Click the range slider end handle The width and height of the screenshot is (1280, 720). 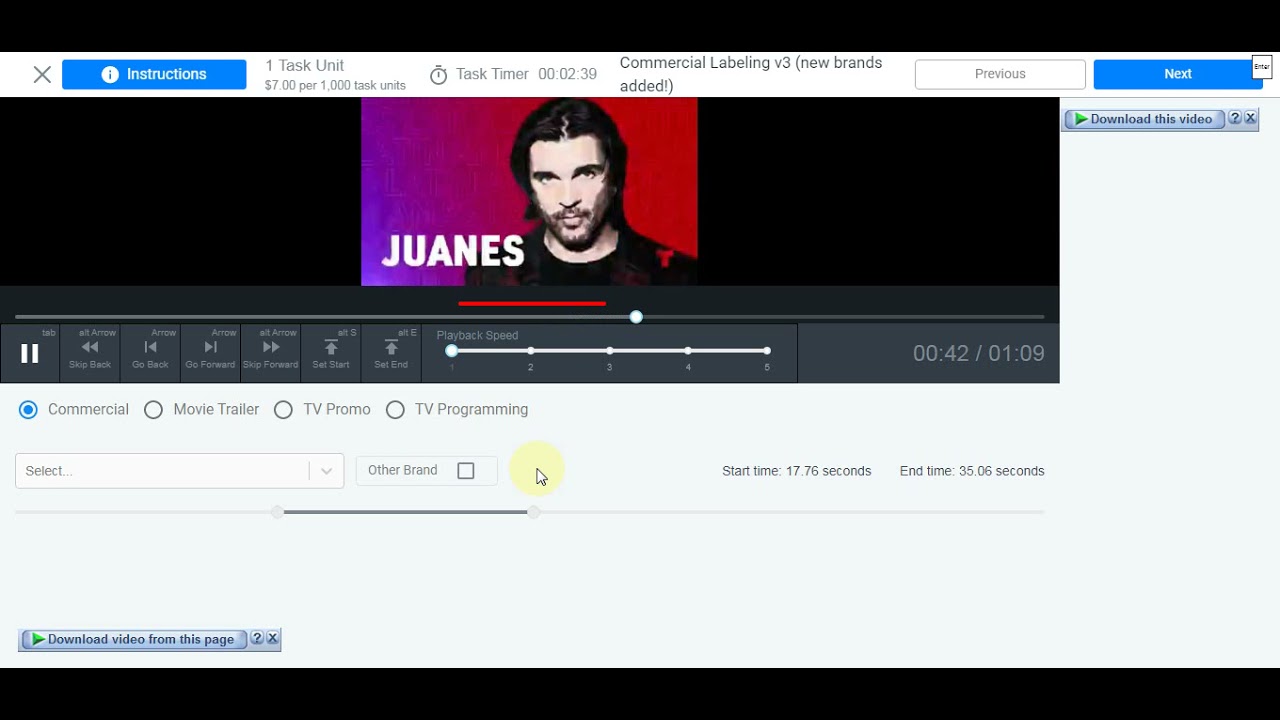pos(534,512)
